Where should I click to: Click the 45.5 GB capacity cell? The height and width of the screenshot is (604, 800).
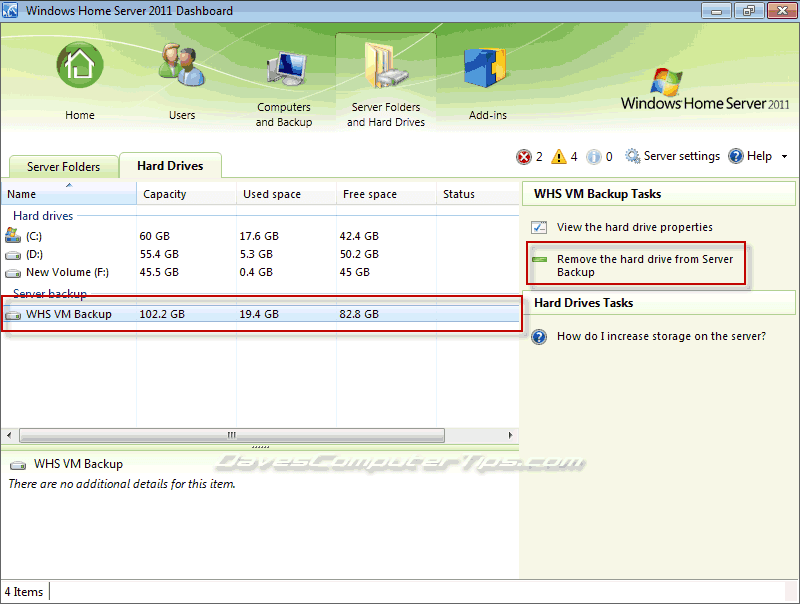click(x=159, y=272)
